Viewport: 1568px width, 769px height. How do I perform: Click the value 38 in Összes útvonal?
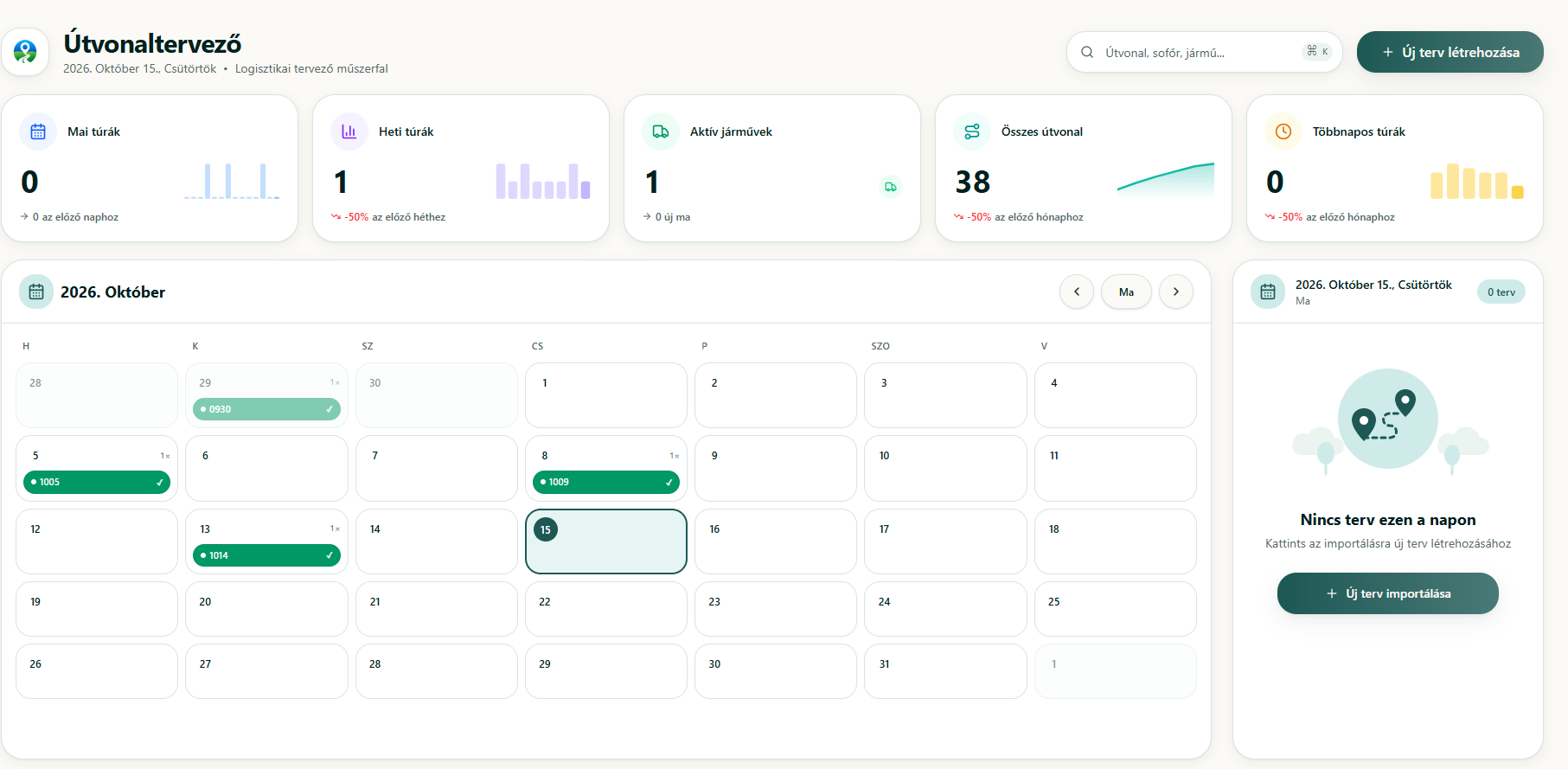(x=973, y=182)
